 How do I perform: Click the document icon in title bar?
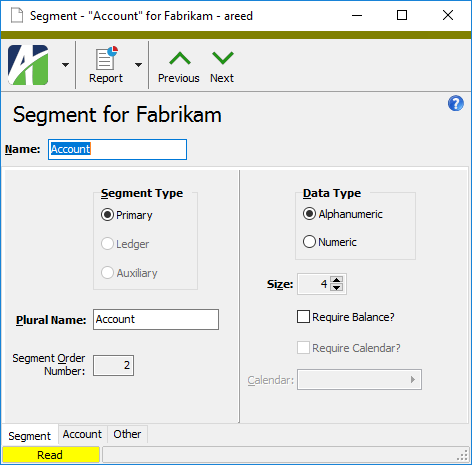coord(17,15)
